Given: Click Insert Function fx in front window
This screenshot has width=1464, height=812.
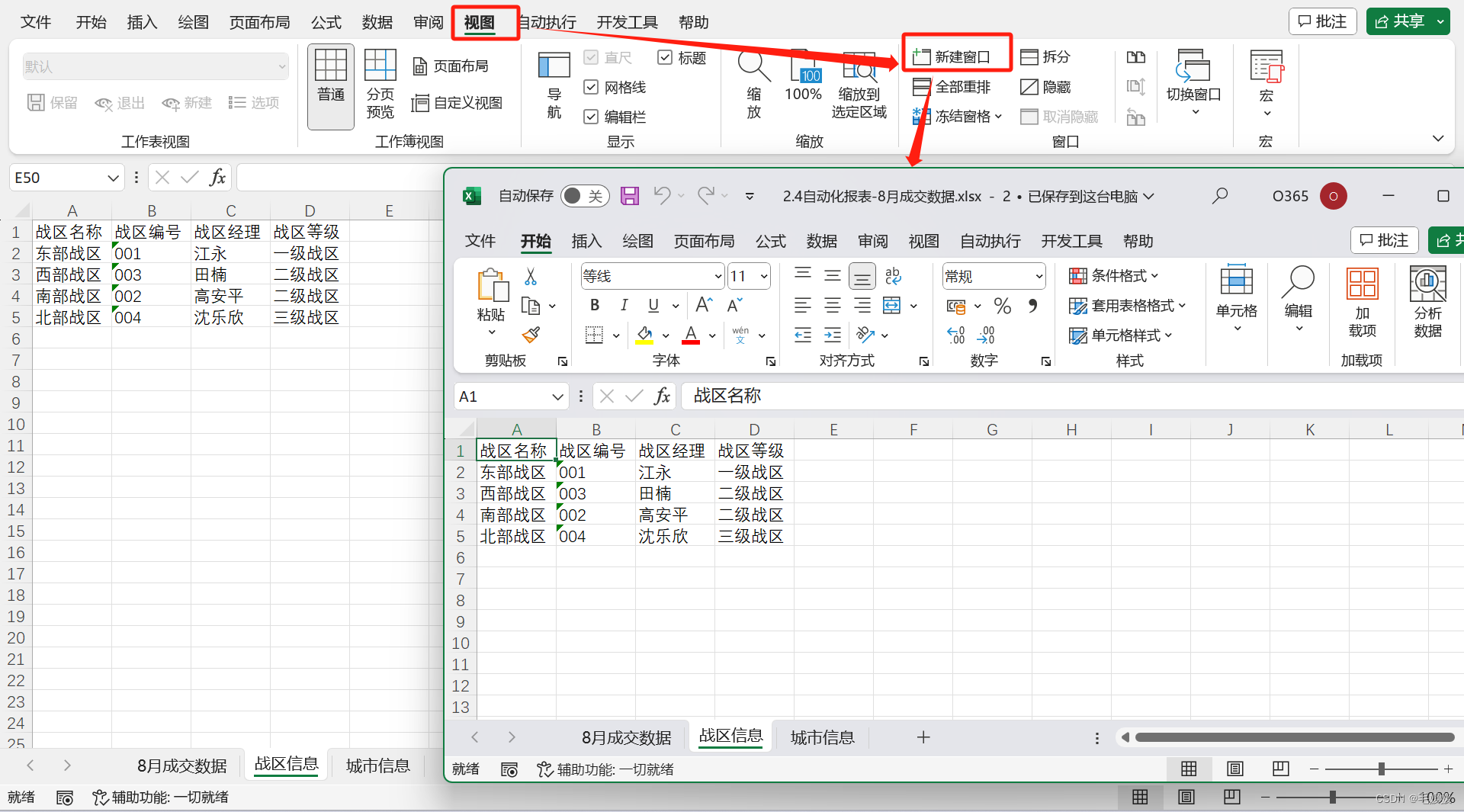Looking at the screenshot, I should (662, 396).
